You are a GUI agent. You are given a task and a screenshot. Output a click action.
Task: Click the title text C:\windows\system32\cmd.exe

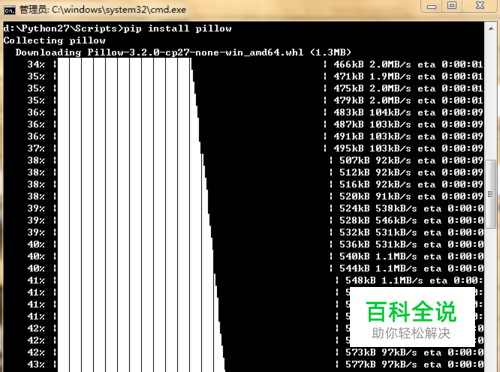tap(119, 10)
